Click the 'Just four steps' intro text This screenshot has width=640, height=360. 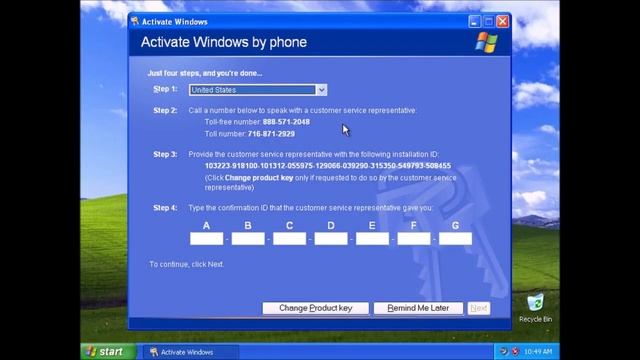205,73
